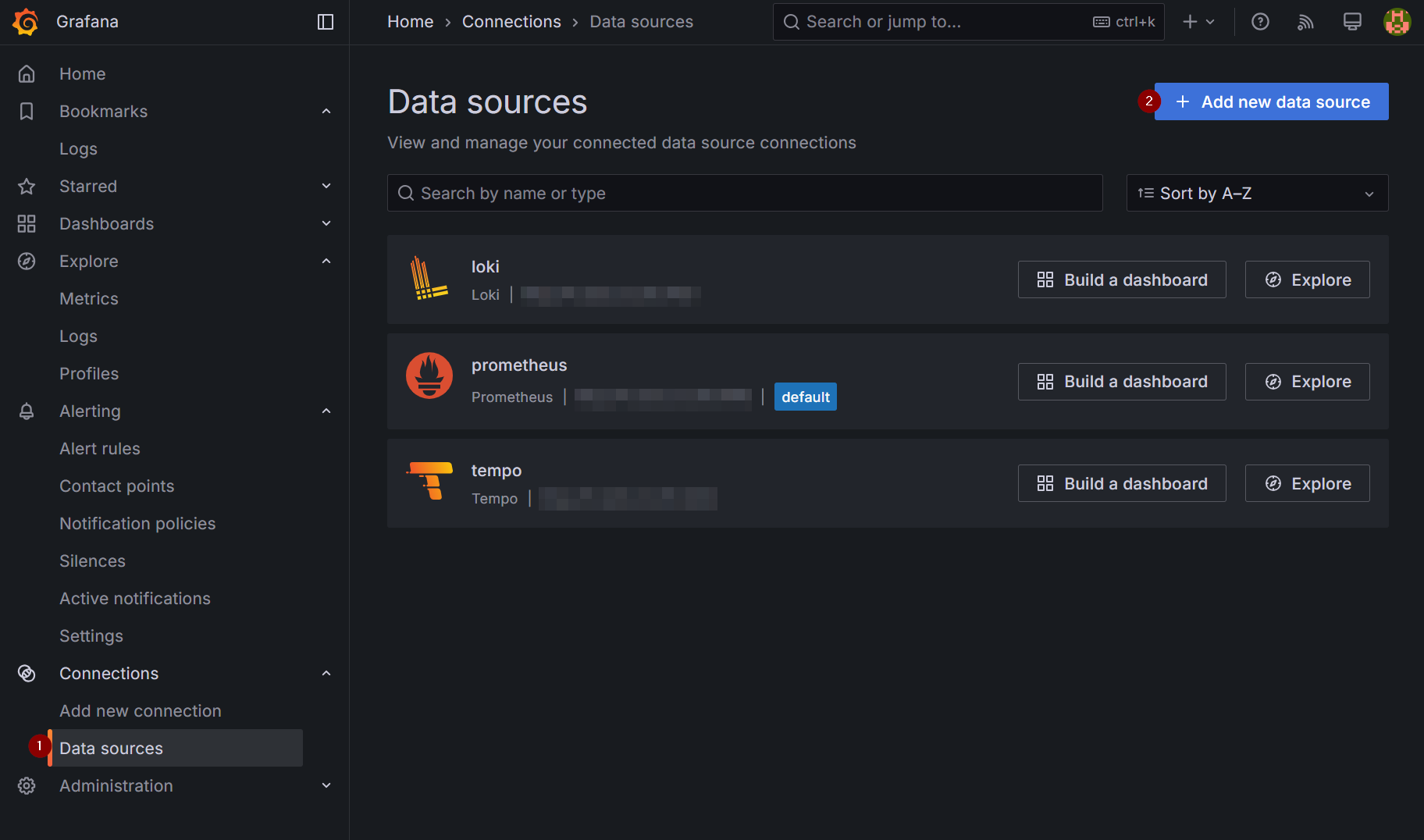
Task: Open the loki data source name
Action: (x=485, y=266)
